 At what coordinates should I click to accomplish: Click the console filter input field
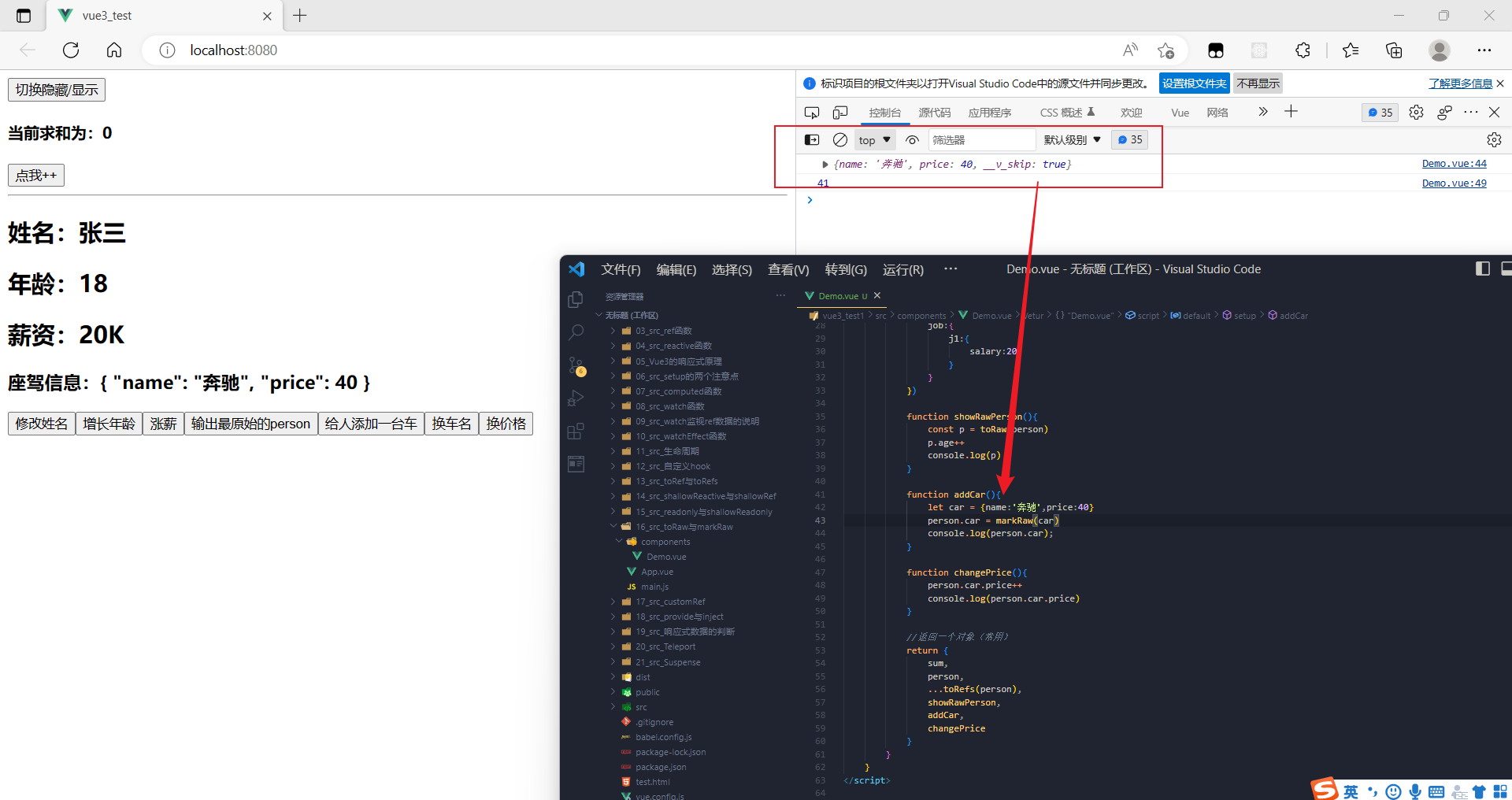pos(981,140)
